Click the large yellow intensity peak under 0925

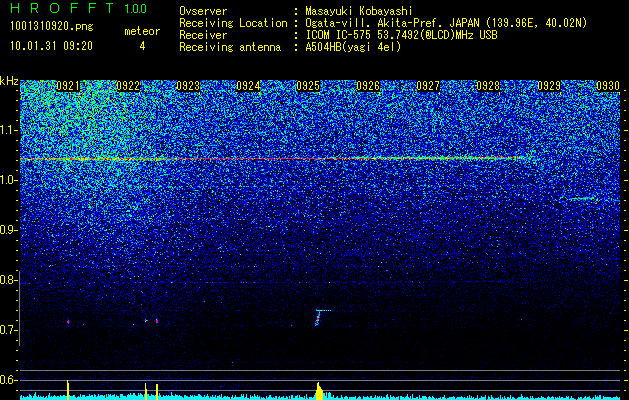pos(319,391)
